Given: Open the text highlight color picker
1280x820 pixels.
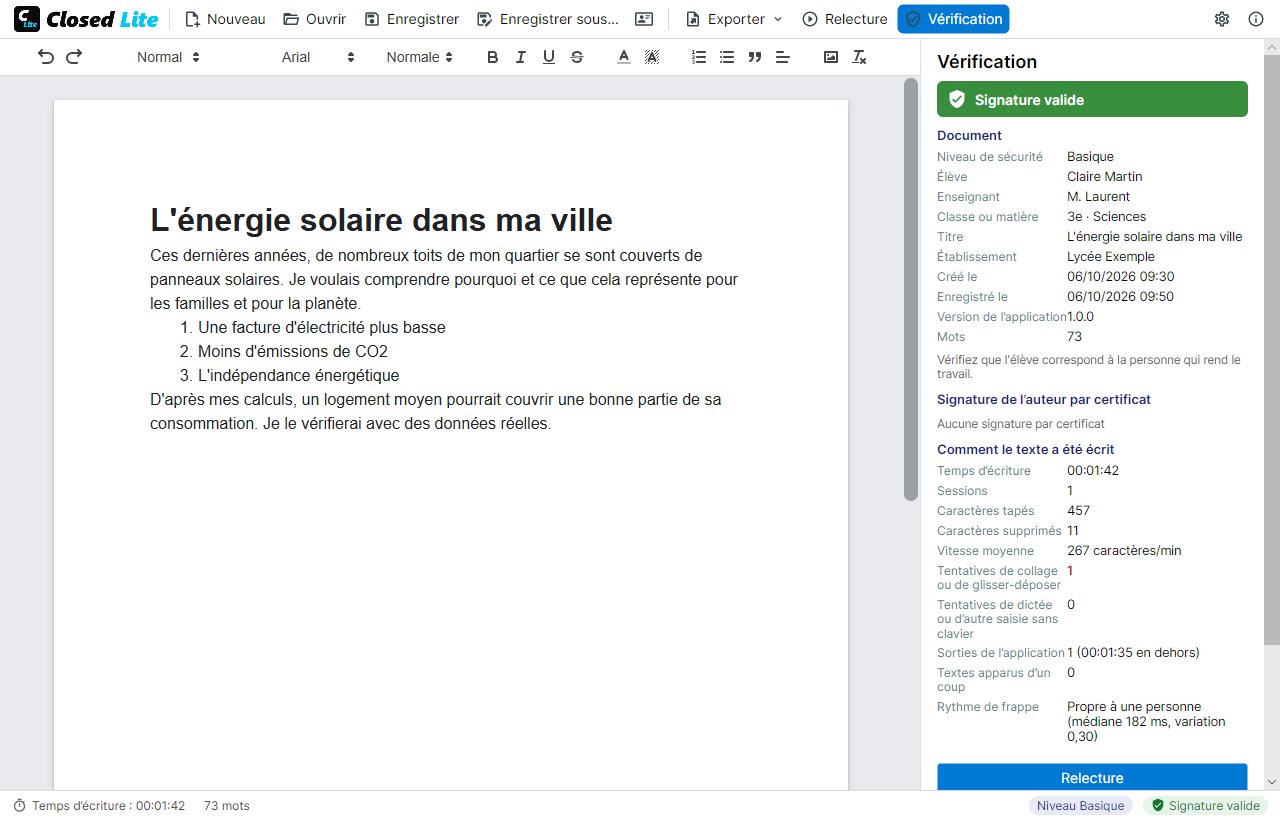Looking at the screenshot, I should (x=652, y=57).
